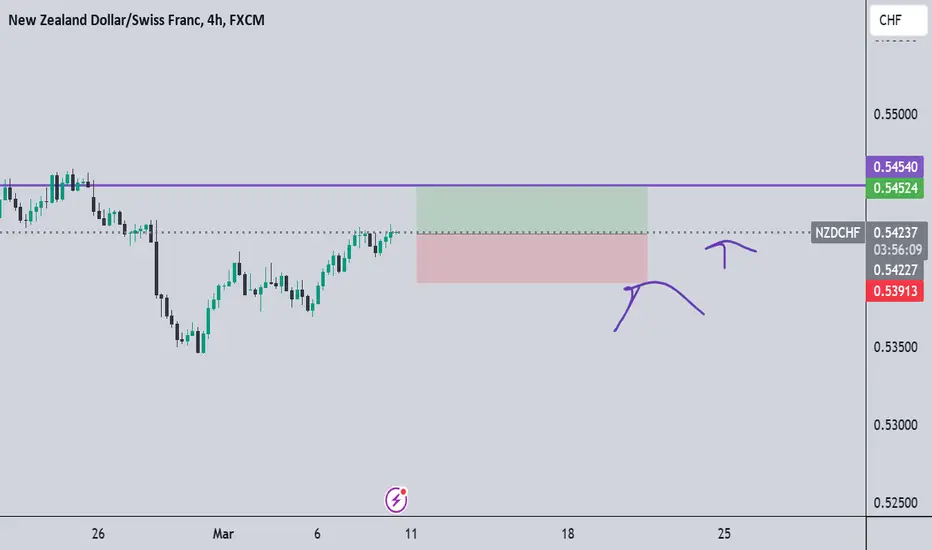Click the 0.54237 current price label
932x550 pixels.
tap(895, 232)
